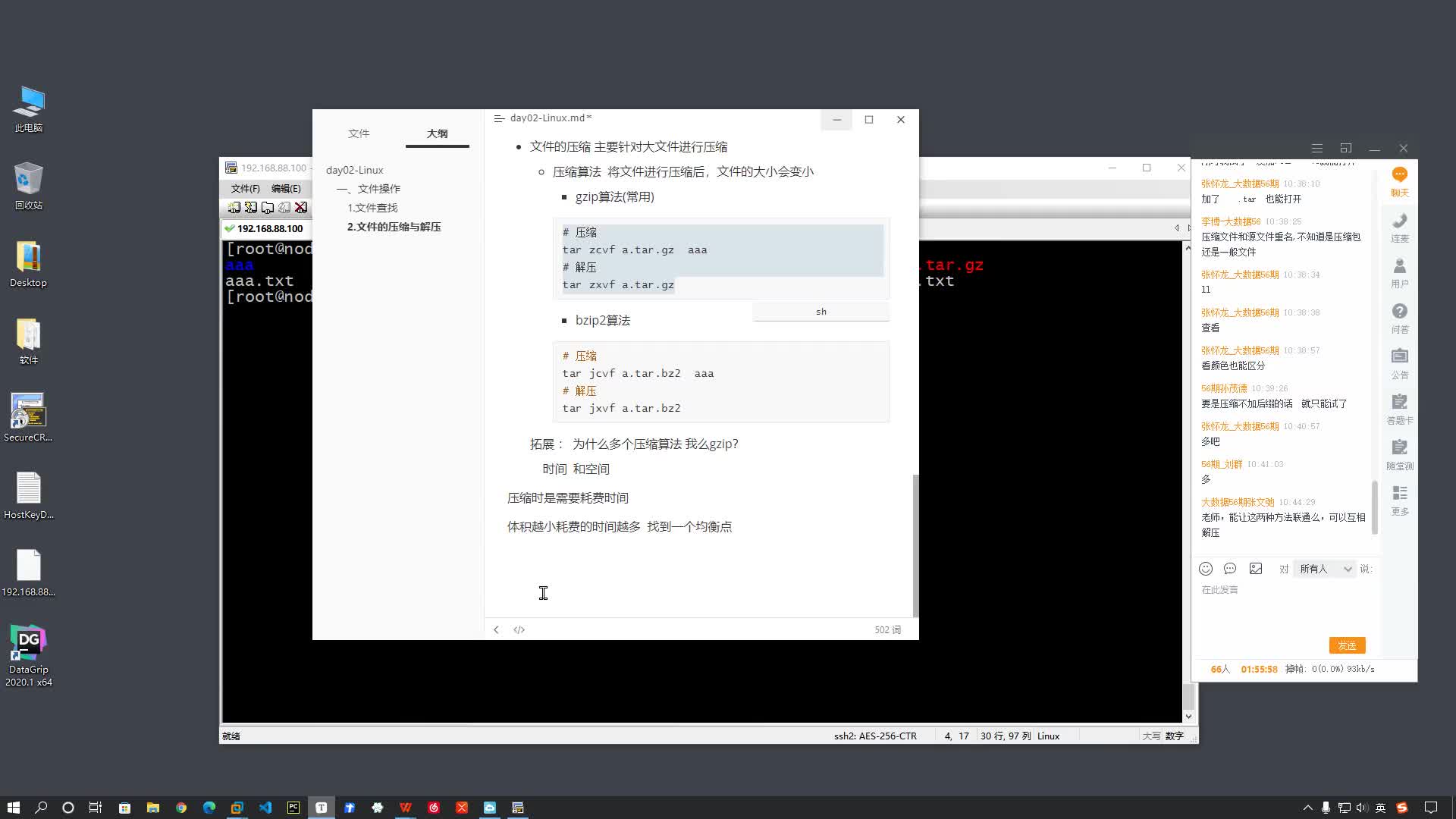Click the Typora sidebar collapse arrow
This screenshot has width=1456, height=819.
[x=496, y=629]
